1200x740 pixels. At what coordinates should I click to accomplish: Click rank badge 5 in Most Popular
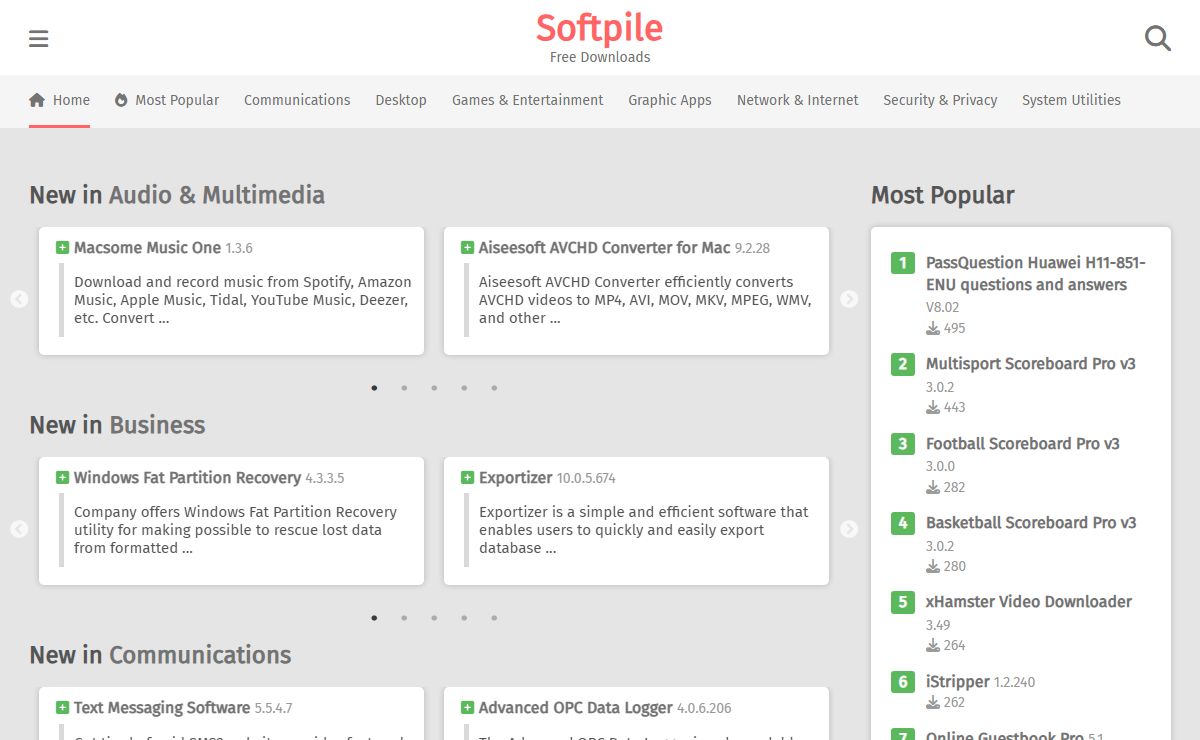(x=903, y=602)
